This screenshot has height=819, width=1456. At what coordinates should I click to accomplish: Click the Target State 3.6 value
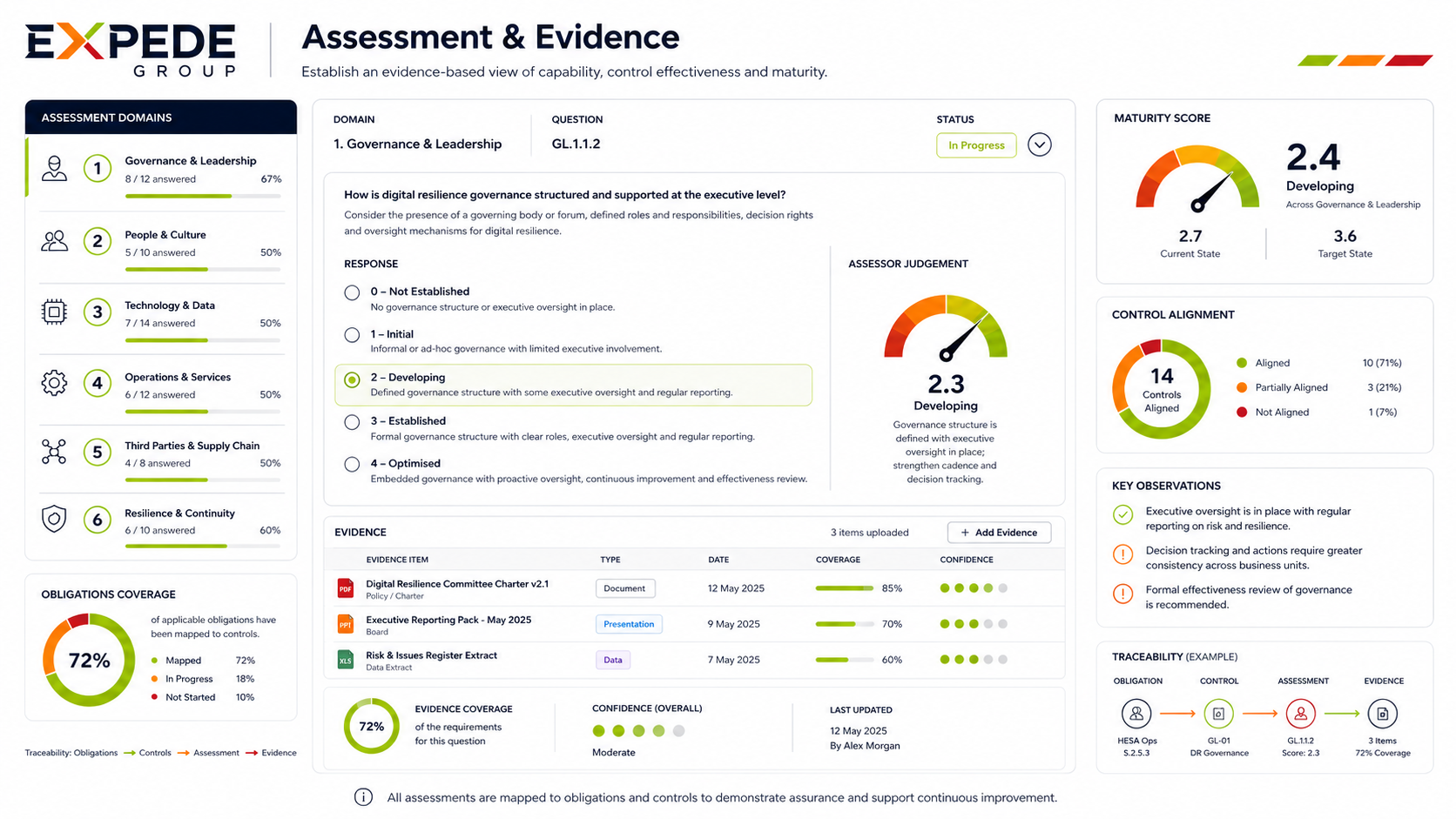[1345, 236]
